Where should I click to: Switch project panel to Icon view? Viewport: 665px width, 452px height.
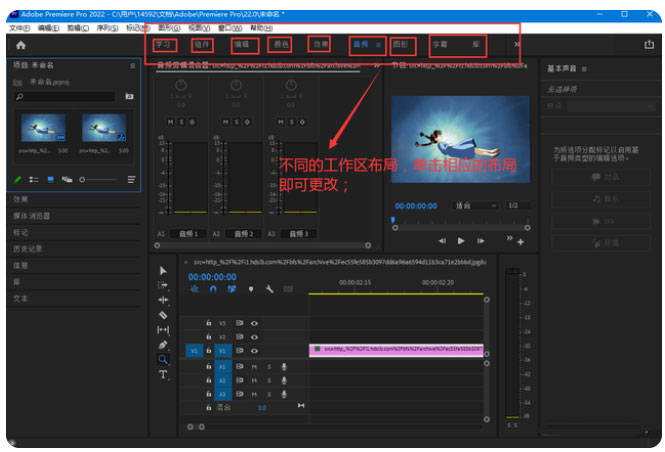tap(50, 179)
